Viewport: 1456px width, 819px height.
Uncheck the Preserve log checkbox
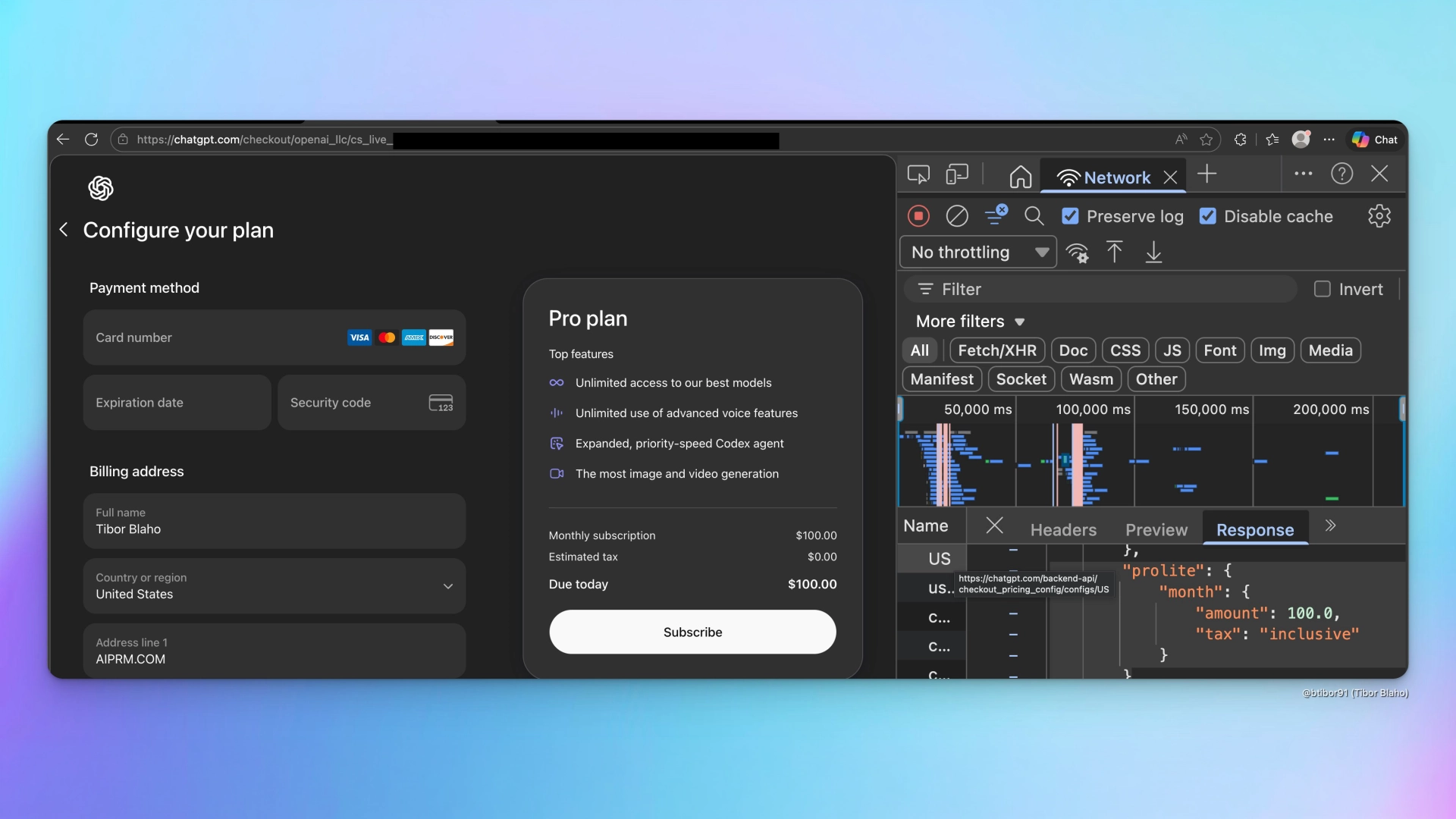click(x=1071, y=216)
